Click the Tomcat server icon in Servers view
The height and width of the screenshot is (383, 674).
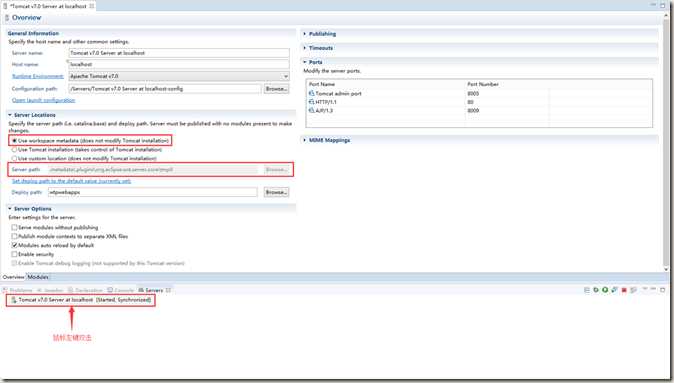pos(14,300)
